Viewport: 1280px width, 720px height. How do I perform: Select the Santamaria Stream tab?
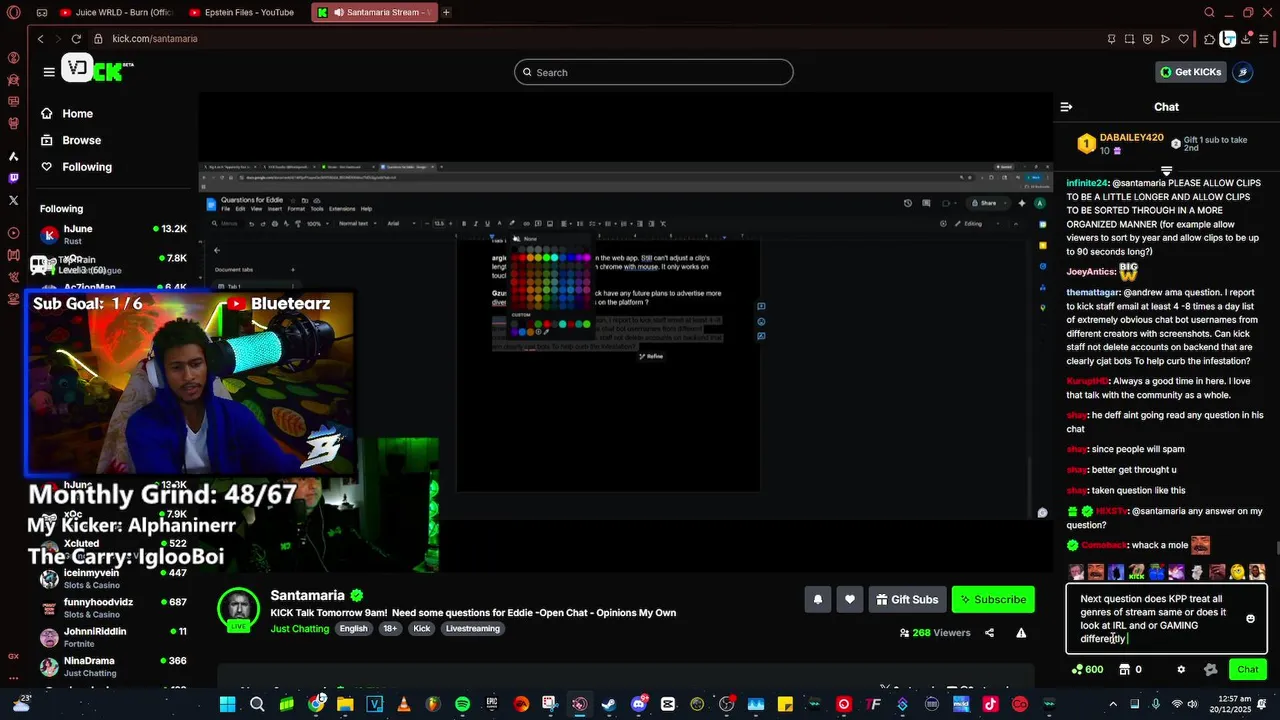373,12
